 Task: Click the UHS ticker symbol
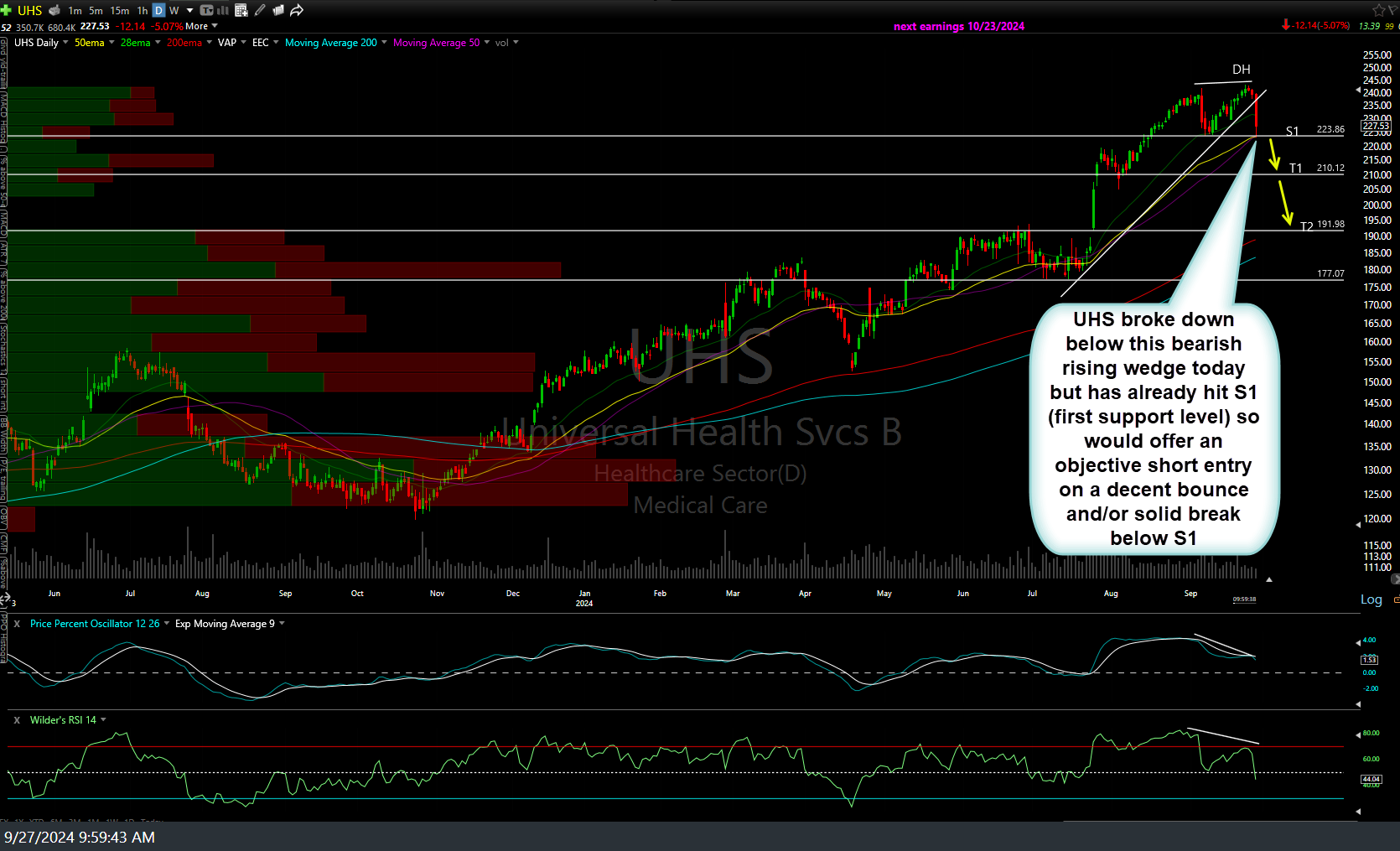pos(29,10)
